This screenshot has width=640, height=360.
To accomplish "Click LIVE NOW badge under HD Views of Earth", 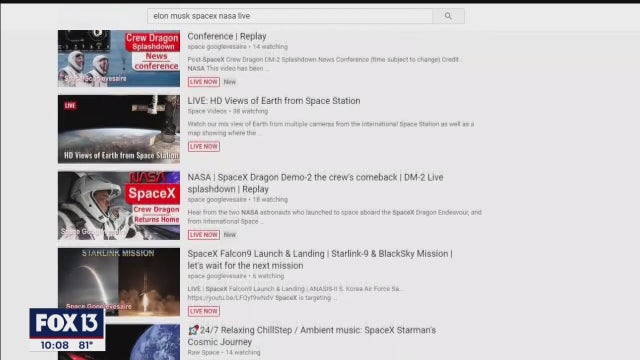I will (x=204, y=147).
